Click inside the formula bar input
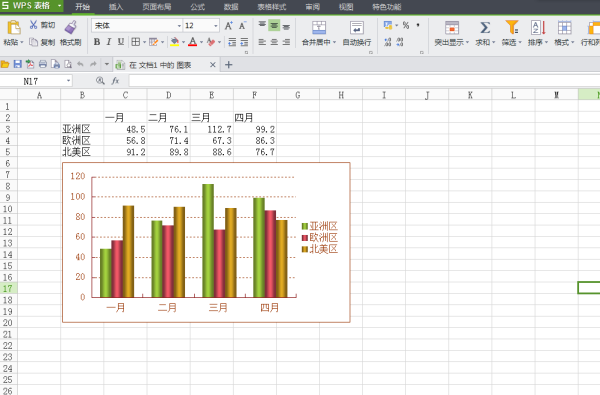This screenshot has width=600, height=395. 364,81
